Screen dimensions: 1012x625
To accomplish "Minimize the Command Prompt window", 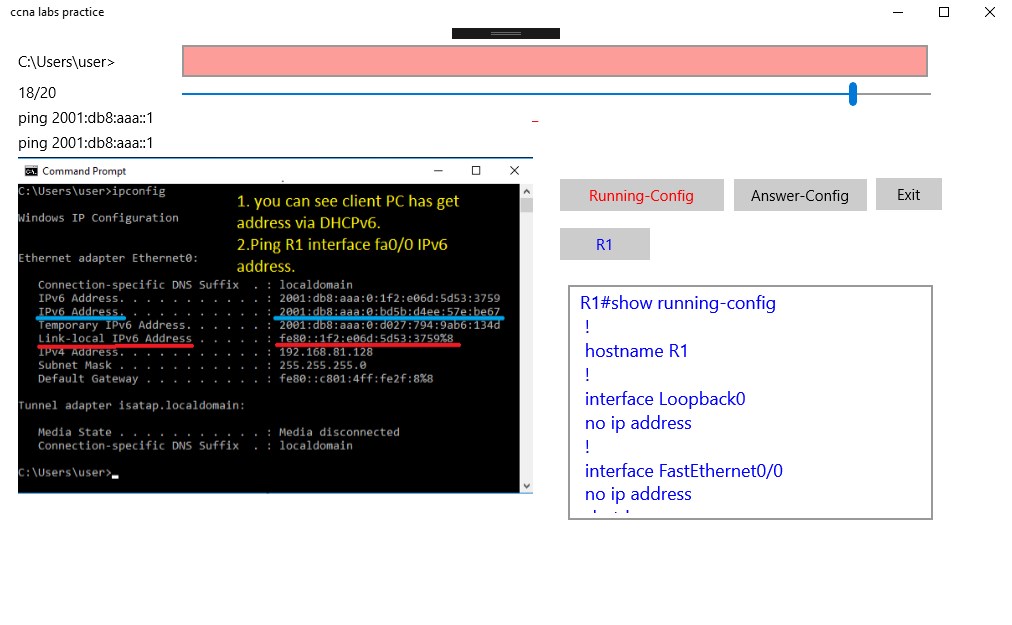I will [438, 170].
